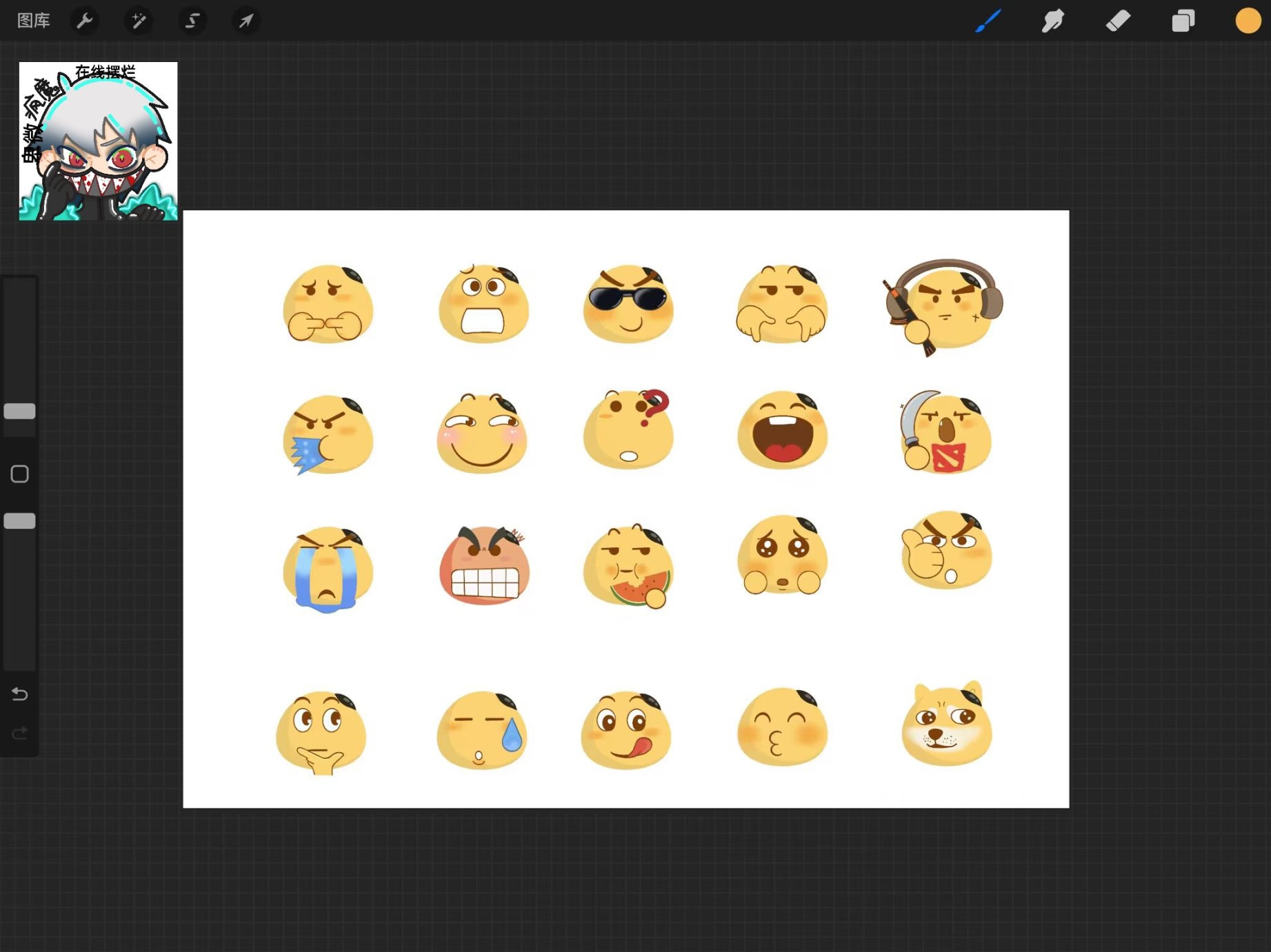Activate the Transform arrow tool

point(246,21)
